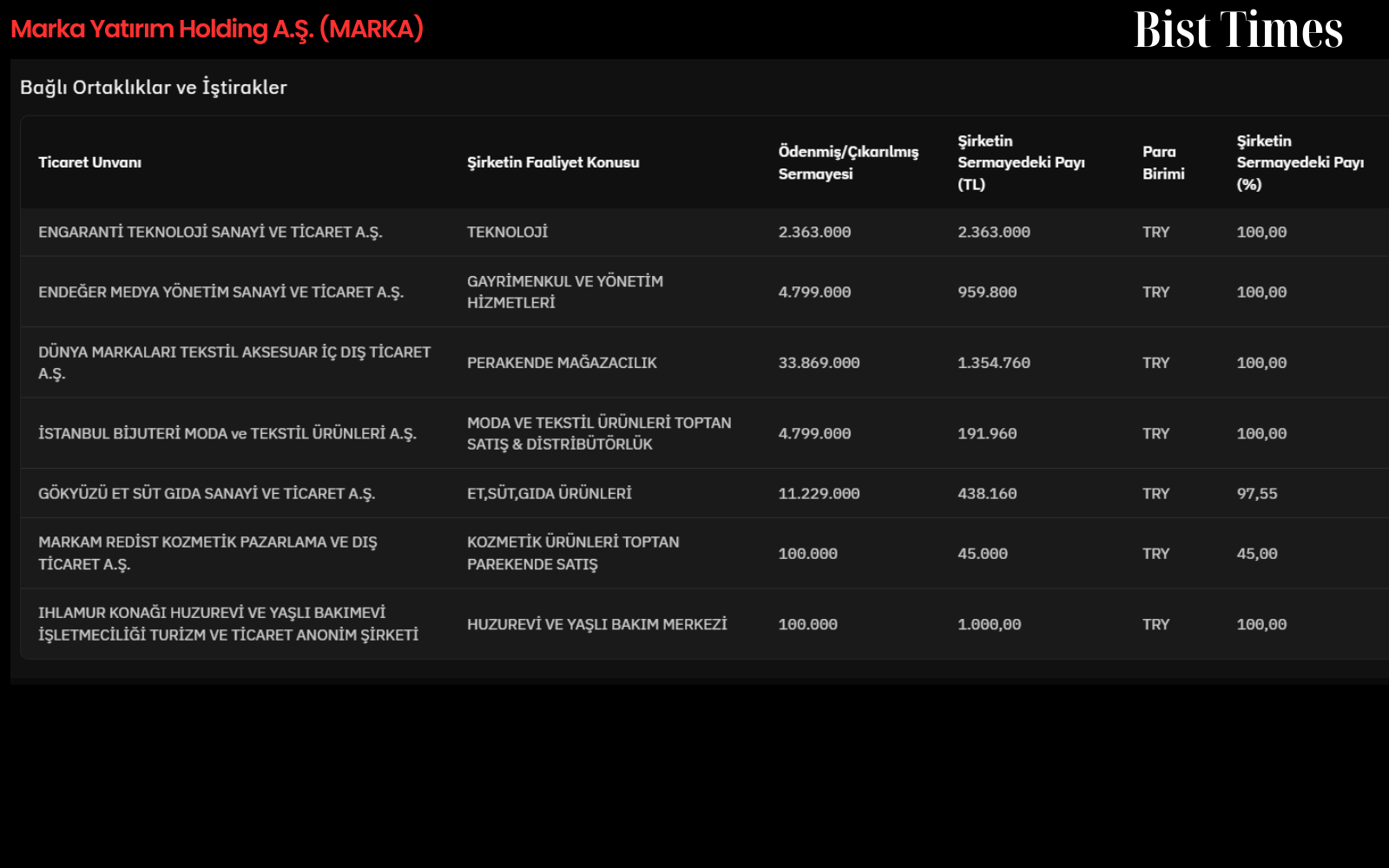This screenshot has height=868, width=1389.
Task: Select İSTANBUL BİJUTERİ MODA ve TEKSTİL ÜRÜNLERİ A.Ş.
Action: tap(227, 433)
